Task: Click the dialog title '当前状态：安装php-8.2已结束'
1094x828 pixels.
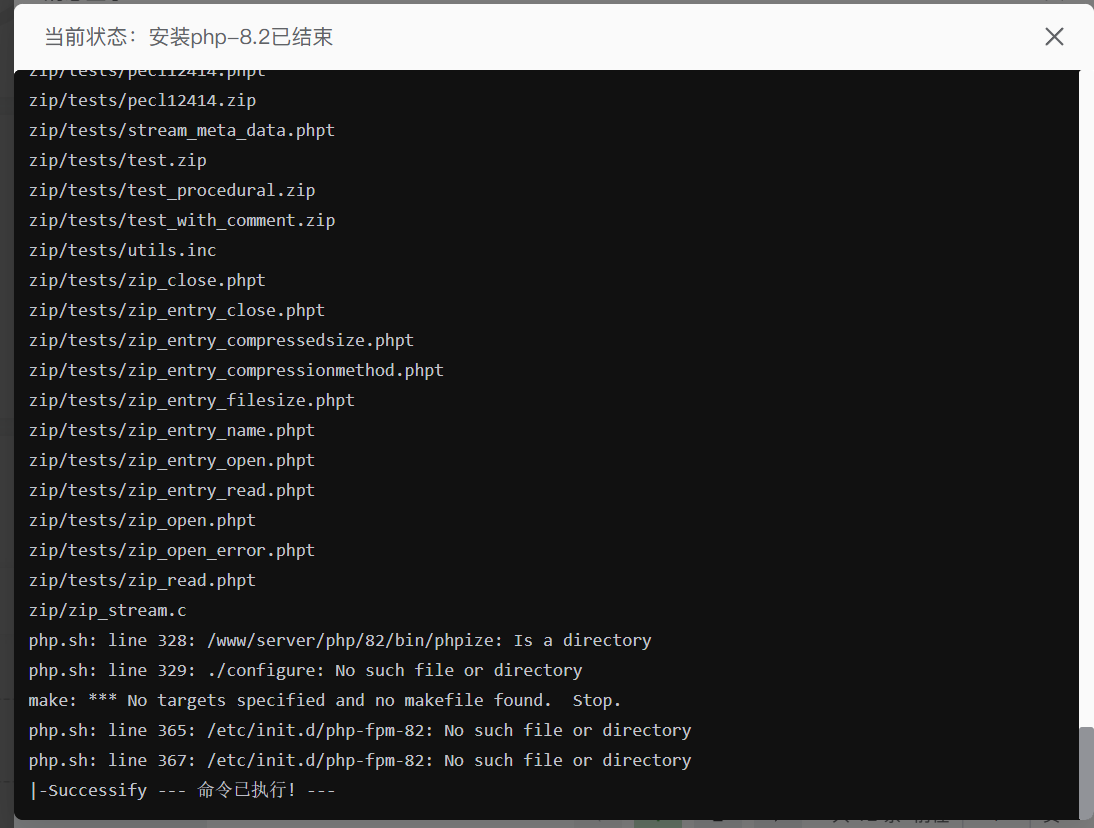Action: [189, 37]
